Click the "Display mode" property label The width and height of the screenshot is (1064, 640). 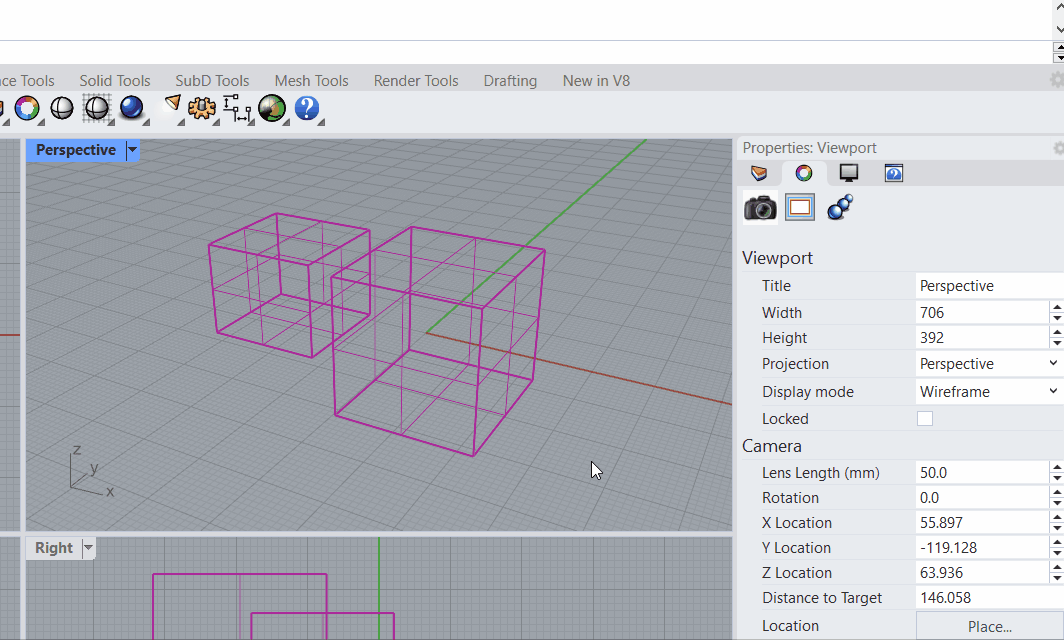pos(808,392)
